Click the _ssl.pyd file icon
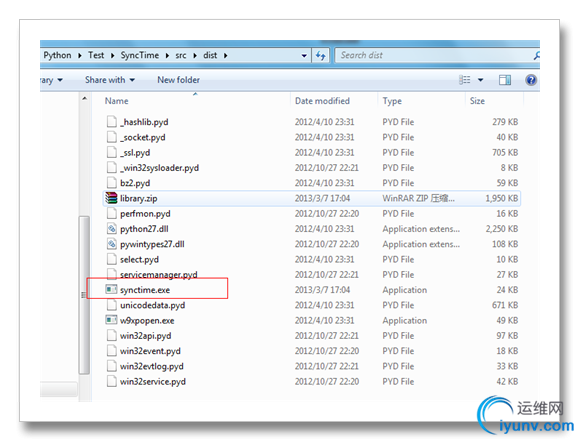580x442 pixels. [x=111, y=152]
